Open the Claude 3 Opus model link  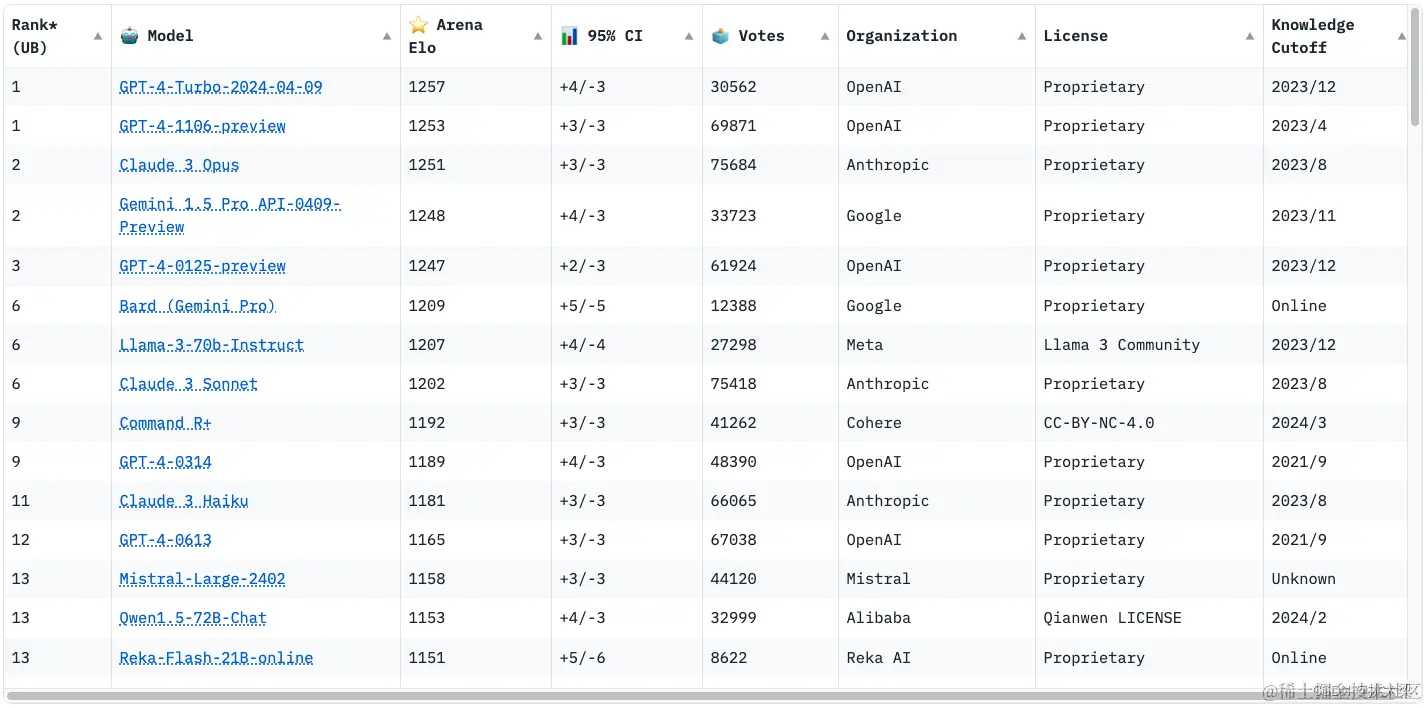[x=179, y=165]
